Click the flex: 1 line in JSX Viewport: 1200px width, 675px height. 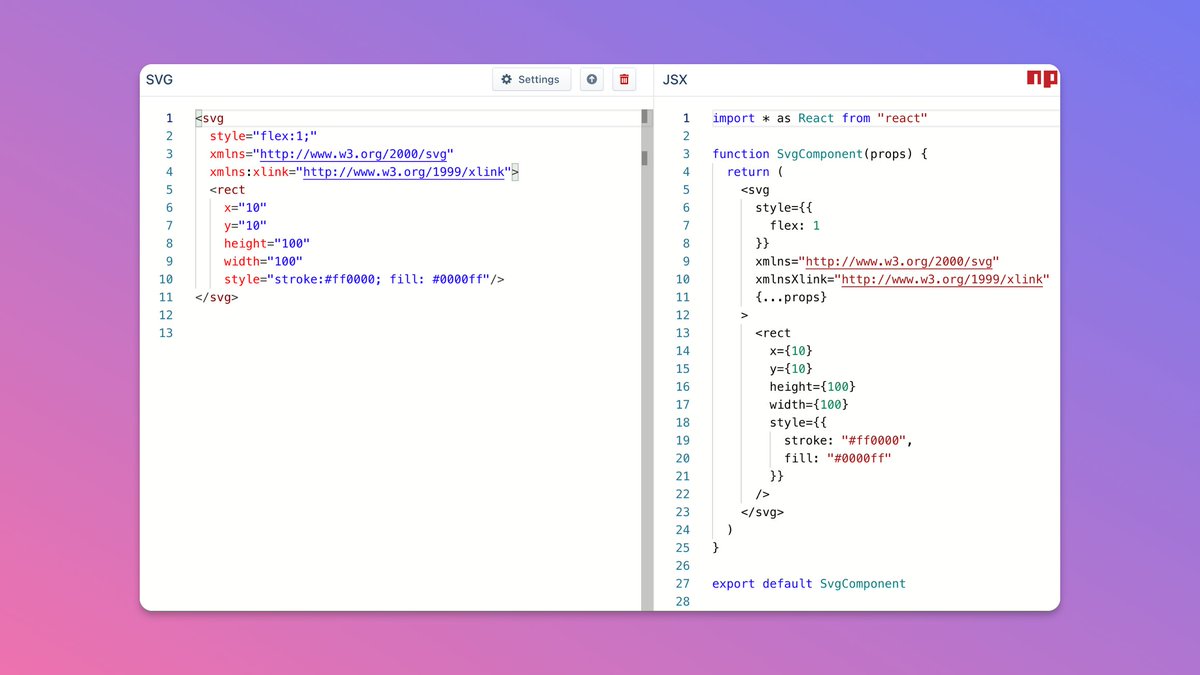[x=795, y=226]
